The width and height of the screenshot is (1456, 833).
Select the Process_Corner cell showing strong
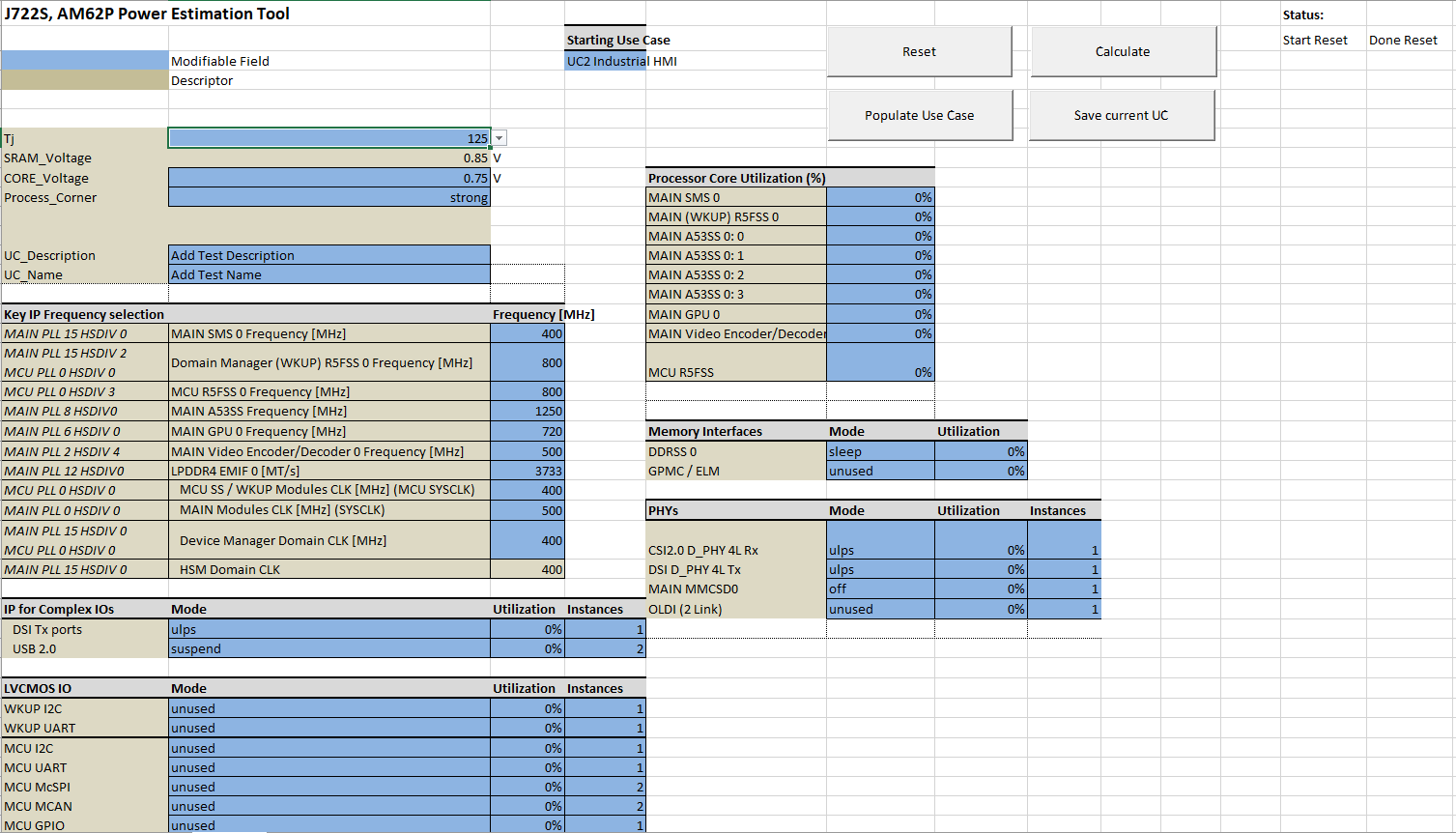click(329, 197)
